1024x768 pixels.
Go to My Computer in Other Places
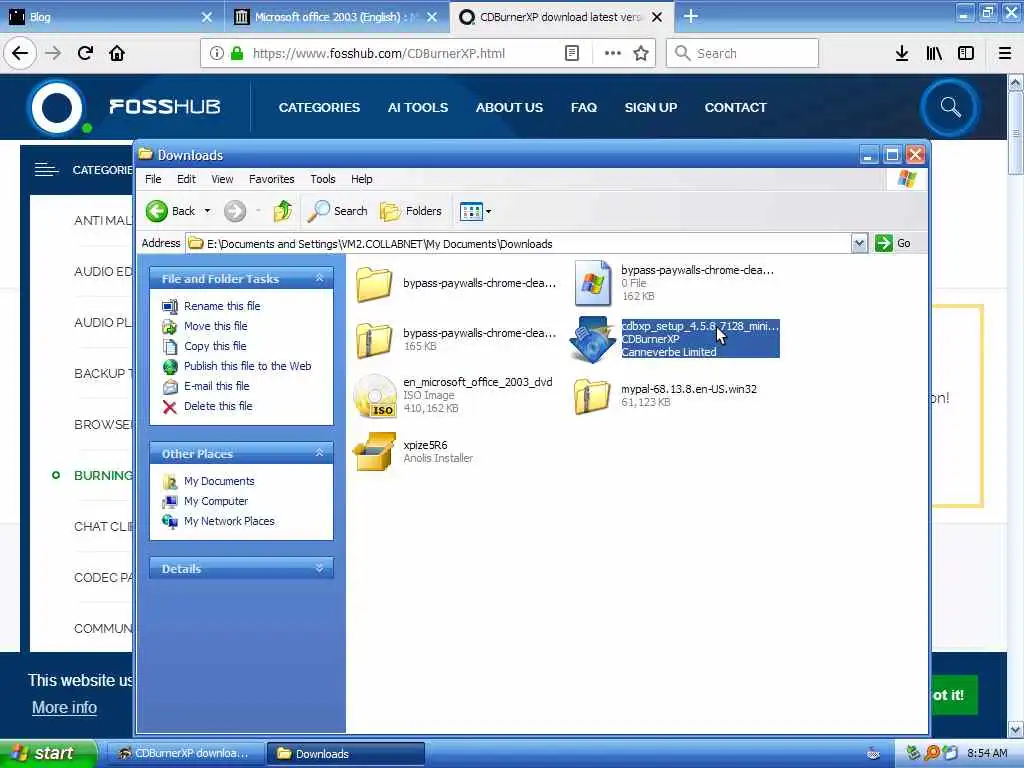click(216, 501)
